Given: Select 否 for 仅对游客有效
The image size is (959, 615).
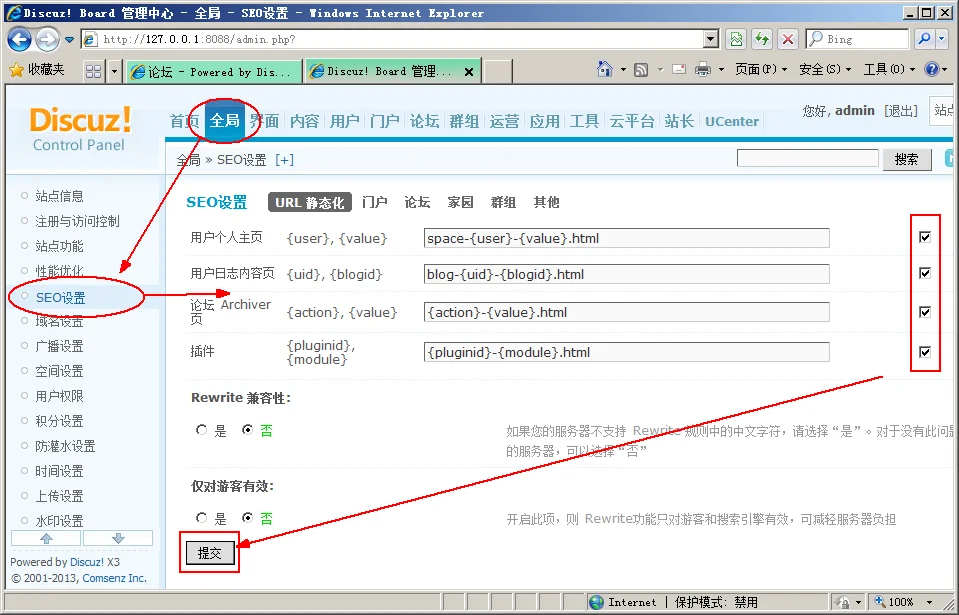Looking at the screenshot, I should pyautogui.click(x=247, y=518).
